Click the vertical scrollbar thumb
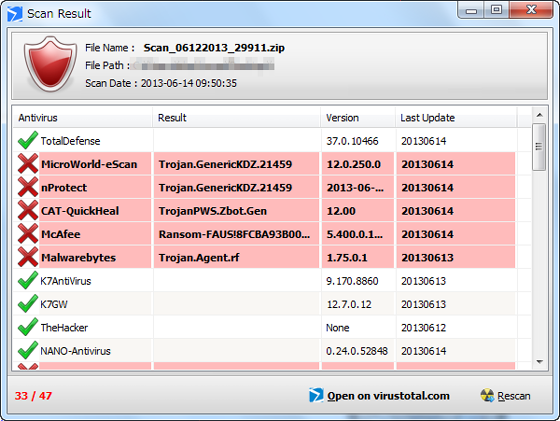The image size is (560, 421). (x=539, y=146)
